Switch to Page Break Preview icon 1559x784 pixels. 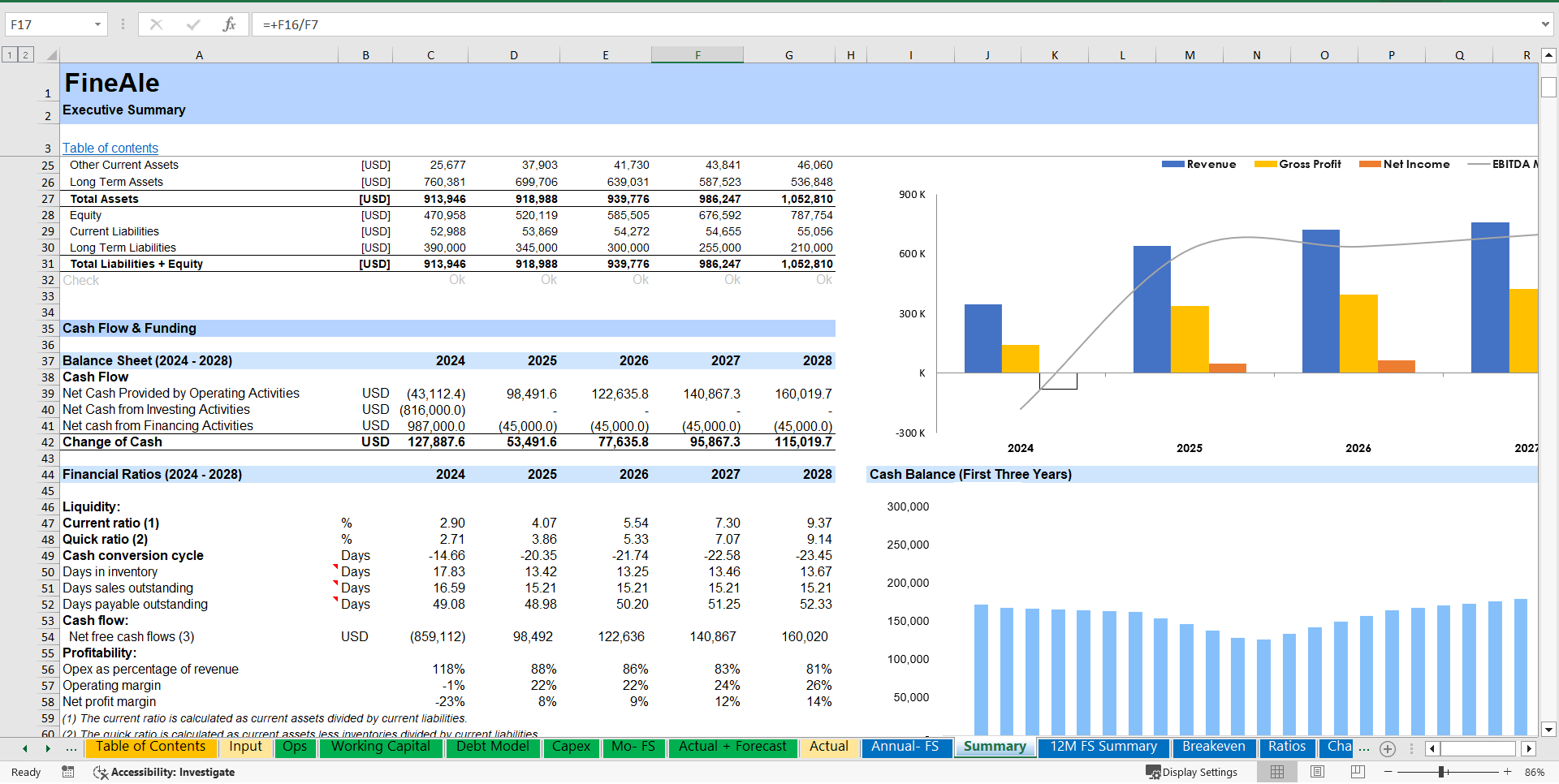[1357, 772]
